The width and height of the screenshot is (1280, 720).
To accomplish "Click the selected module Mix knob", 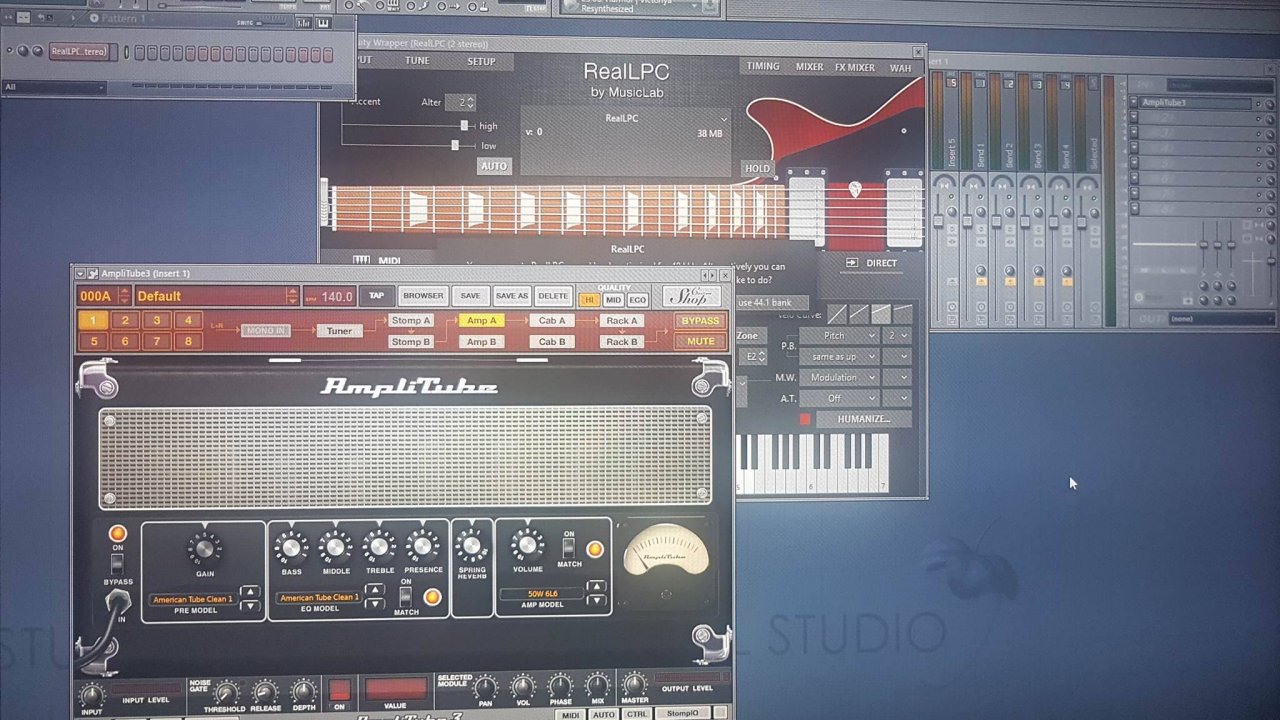I will (597, 687).
